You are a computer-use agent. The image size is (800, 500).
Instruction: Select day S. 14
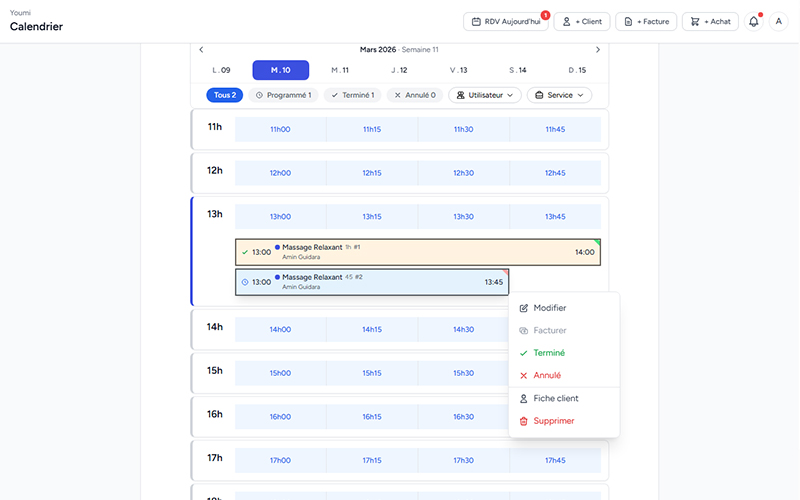tap(518, 70)
